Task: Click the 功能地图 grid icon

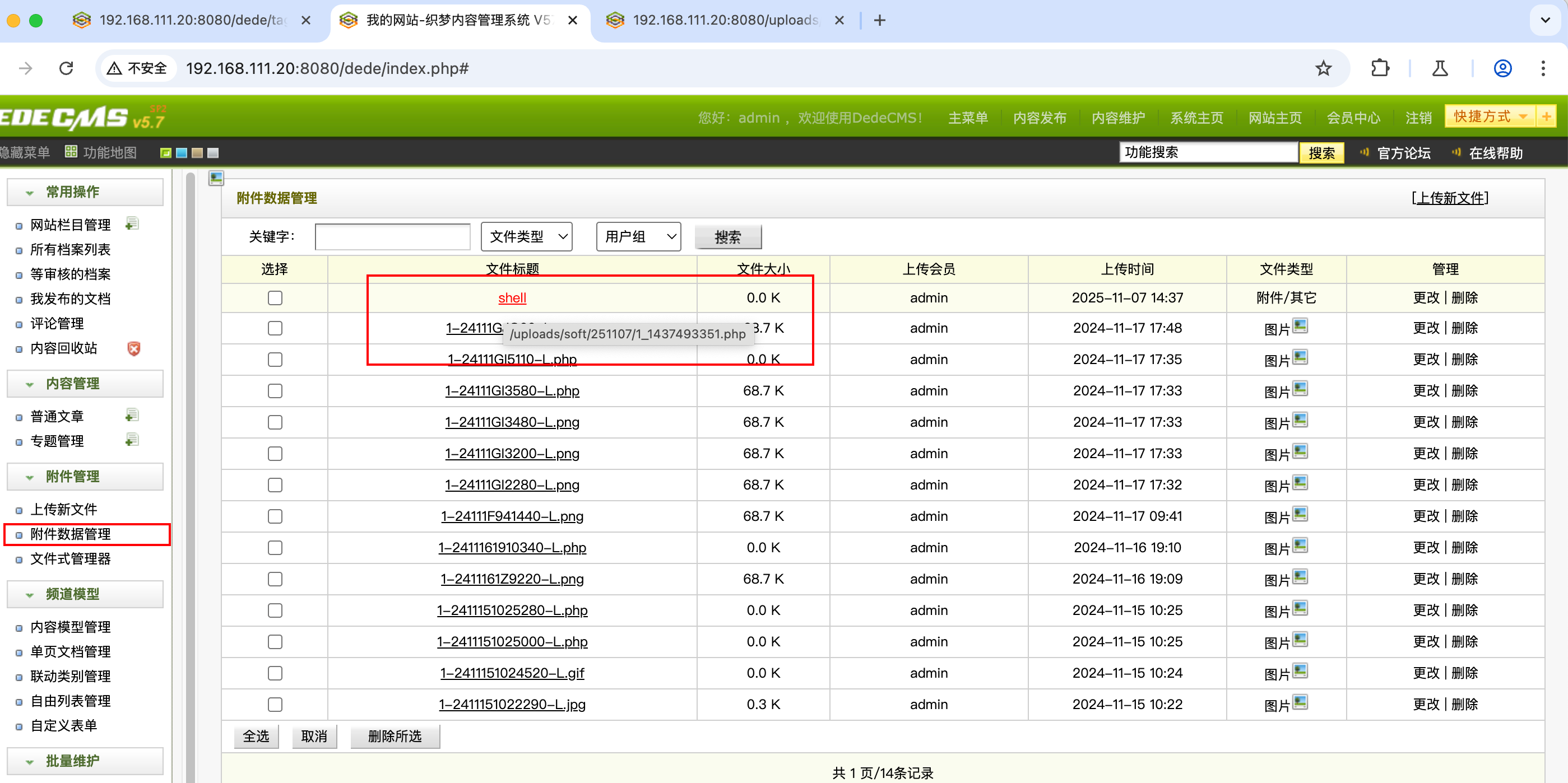Action: point(71,151)
